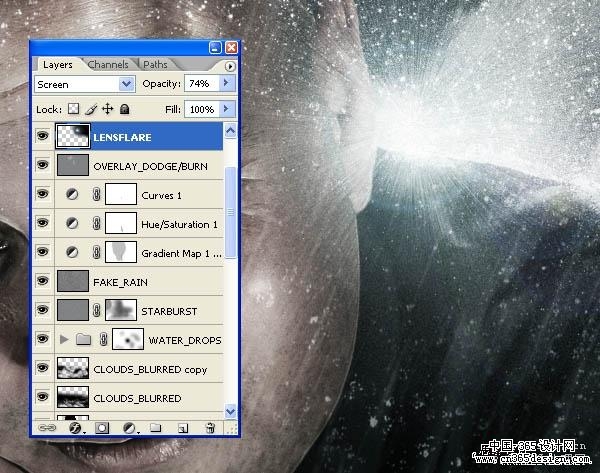The image size is (600, 473).
Task: Click the Hue/Saturation 1 mask link icon
Action: tap(96, 223)
